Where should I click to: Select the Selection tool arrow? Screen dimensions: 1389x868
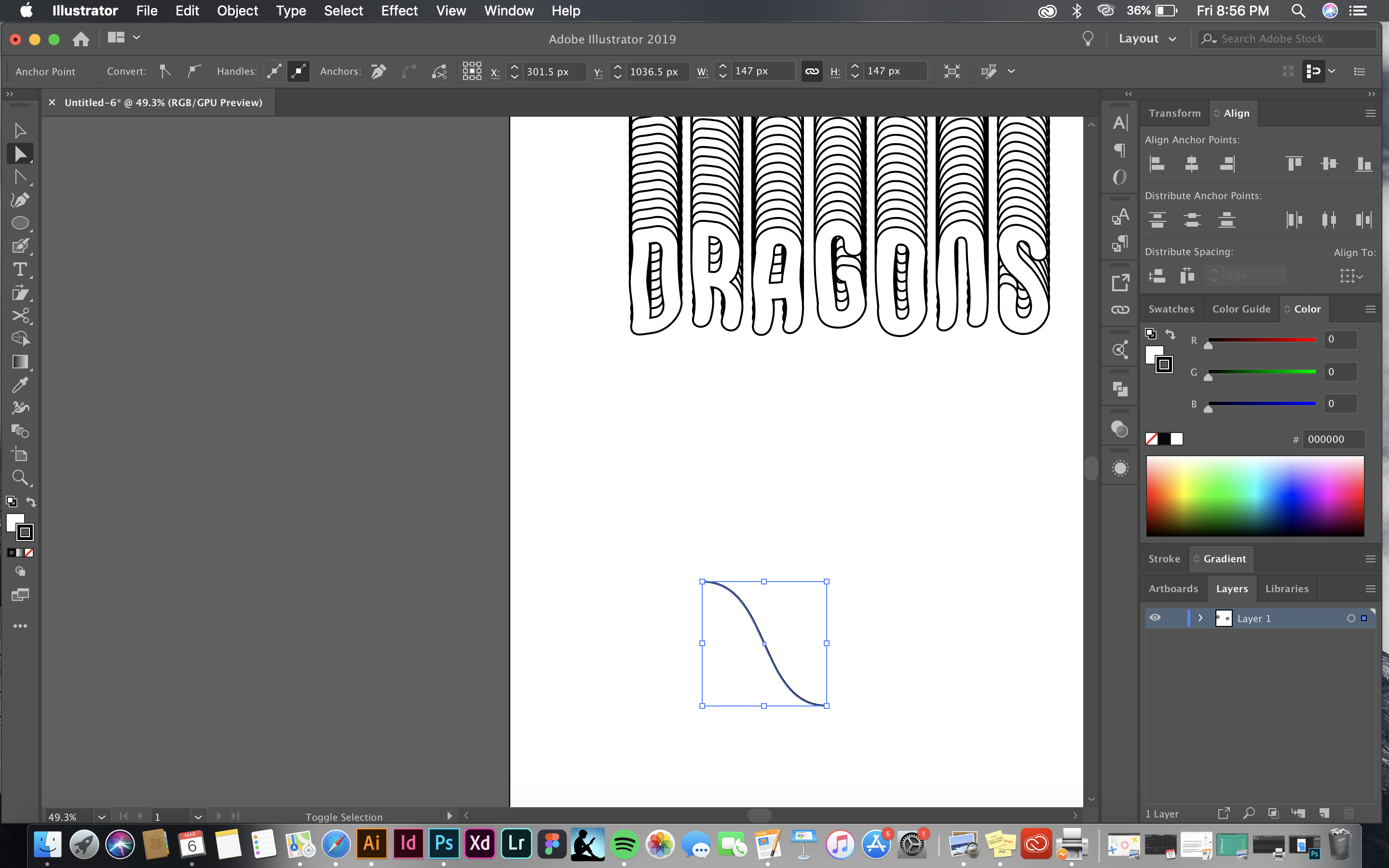(x=20, y=131)
